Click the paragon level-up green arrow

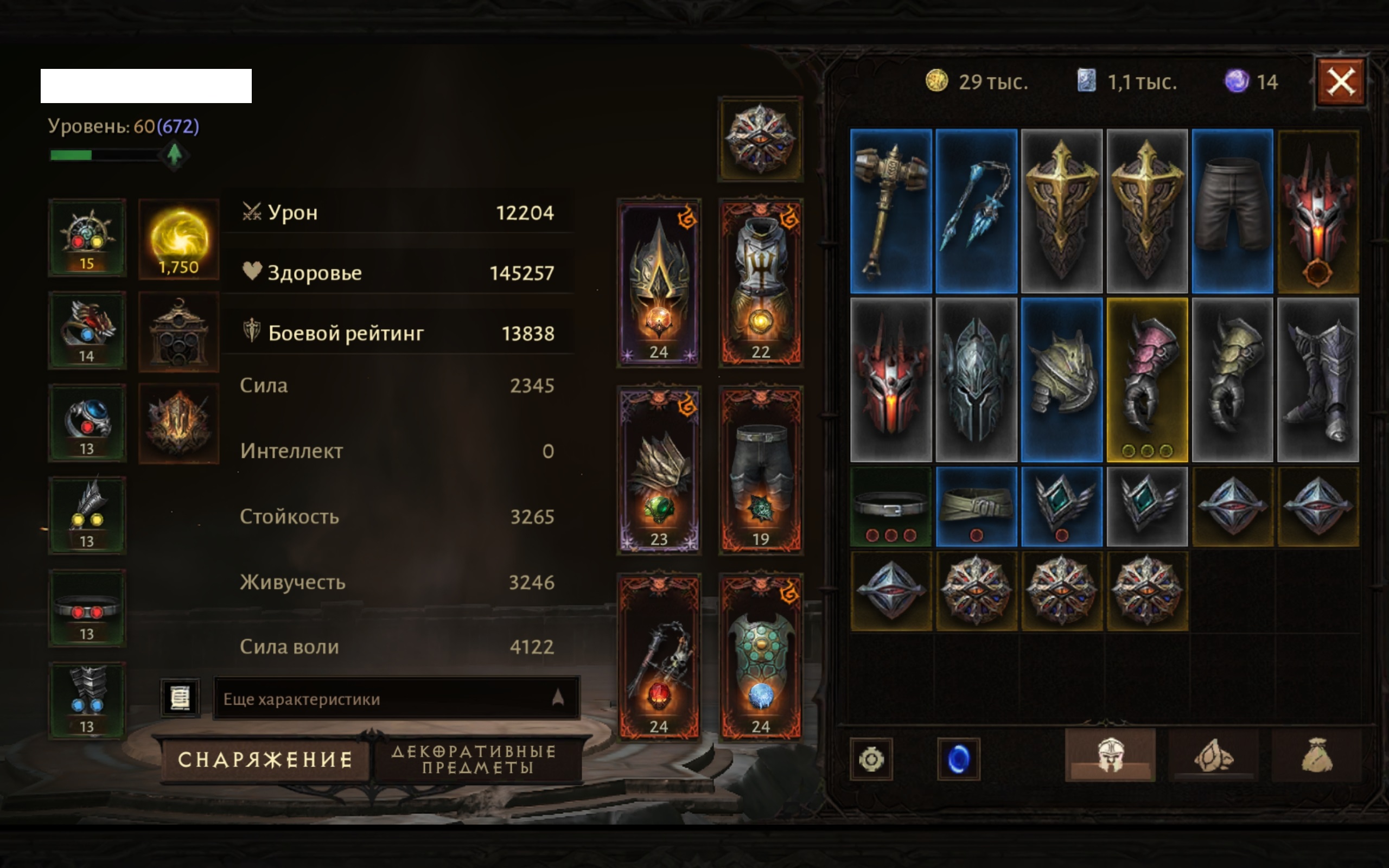click(175, 155)
